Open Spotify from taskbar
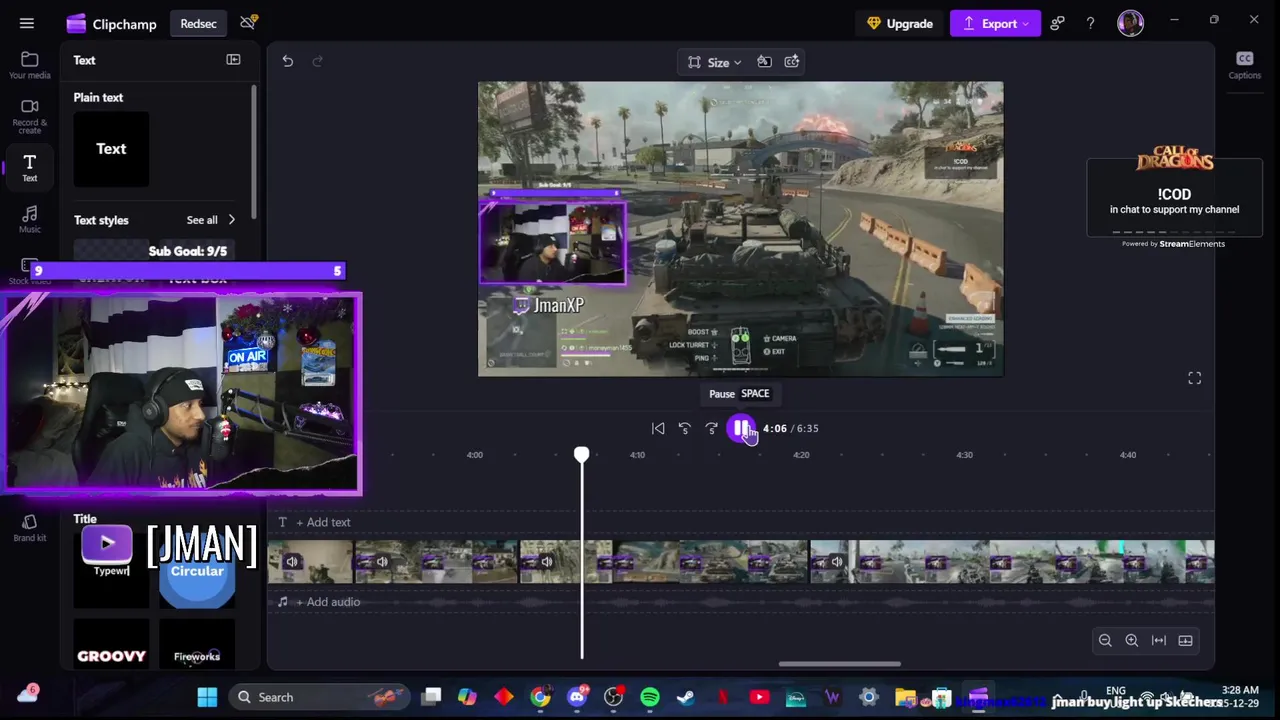Image resolution: width=1280 pixels, height=720 pixels. tap(650, 697)
